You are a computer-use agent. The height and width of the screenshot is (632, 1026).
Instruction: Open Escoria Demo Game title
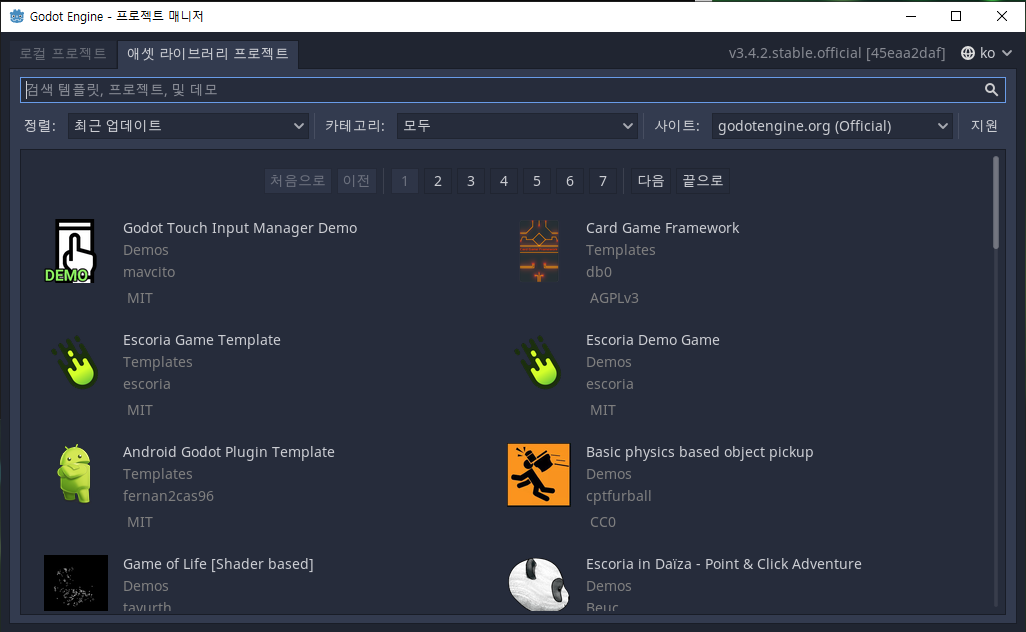652,340
